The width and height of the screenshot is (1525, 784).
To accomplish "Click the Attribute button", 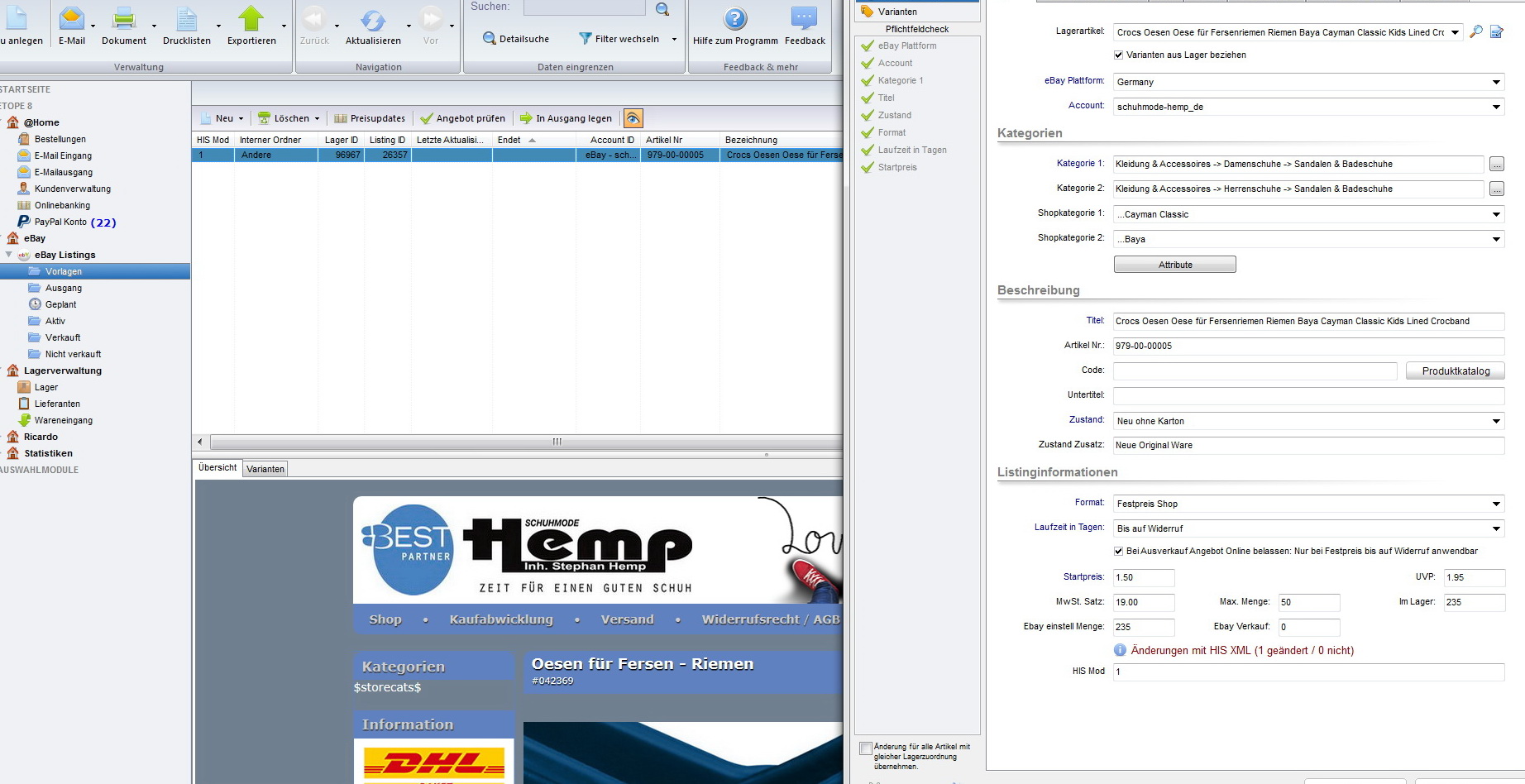I will (x=1174, y=265).
